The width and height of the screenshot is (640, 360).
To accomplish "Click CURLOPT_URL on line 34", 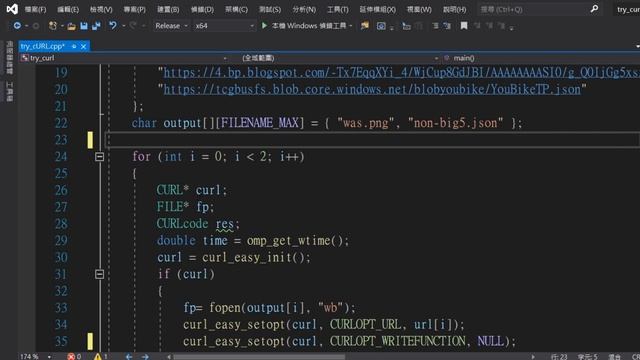I will (365, 324).
